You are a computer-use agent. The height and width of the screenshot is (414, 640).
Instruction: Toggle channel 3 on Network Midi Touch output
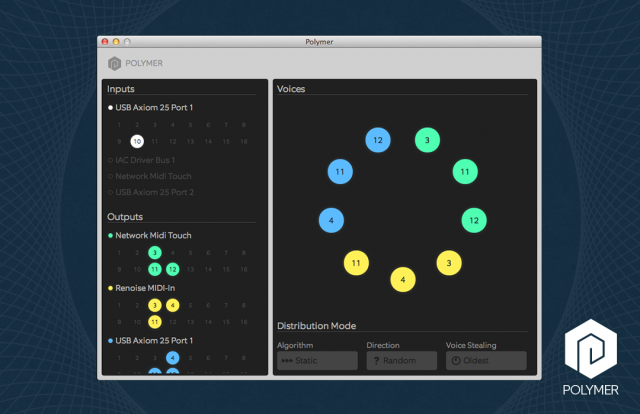[155, 253]
